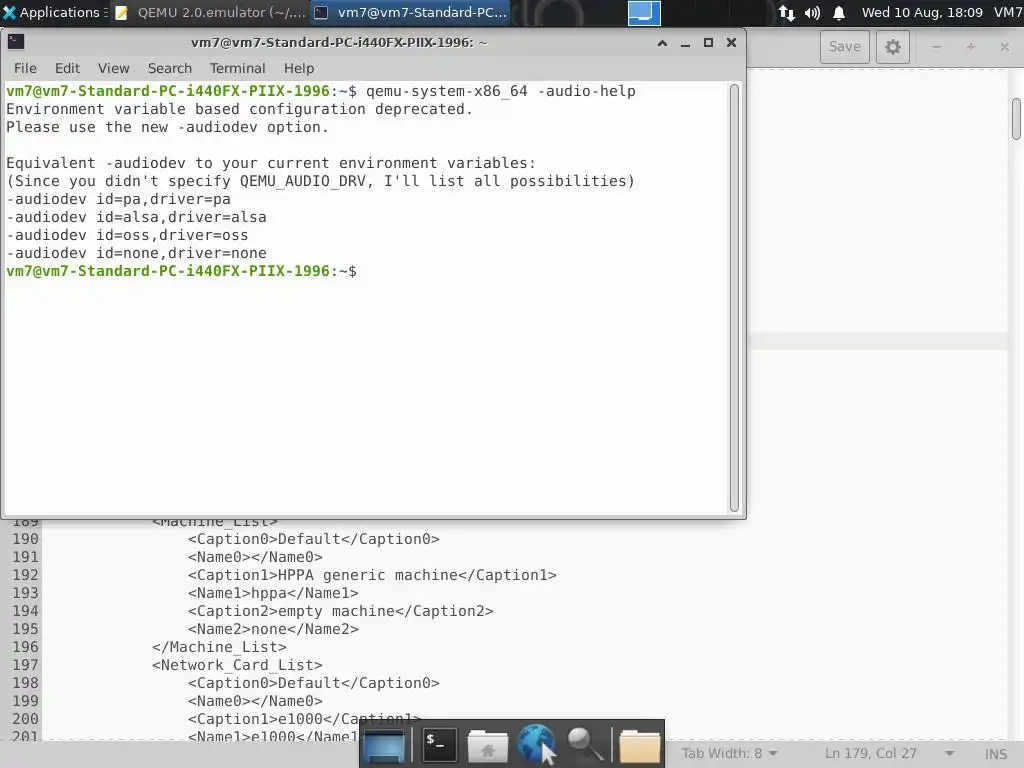1024x768 pixels.
Task: Click 'Please use the new -audiodev option.' line
Action: (x=168, y=127)
